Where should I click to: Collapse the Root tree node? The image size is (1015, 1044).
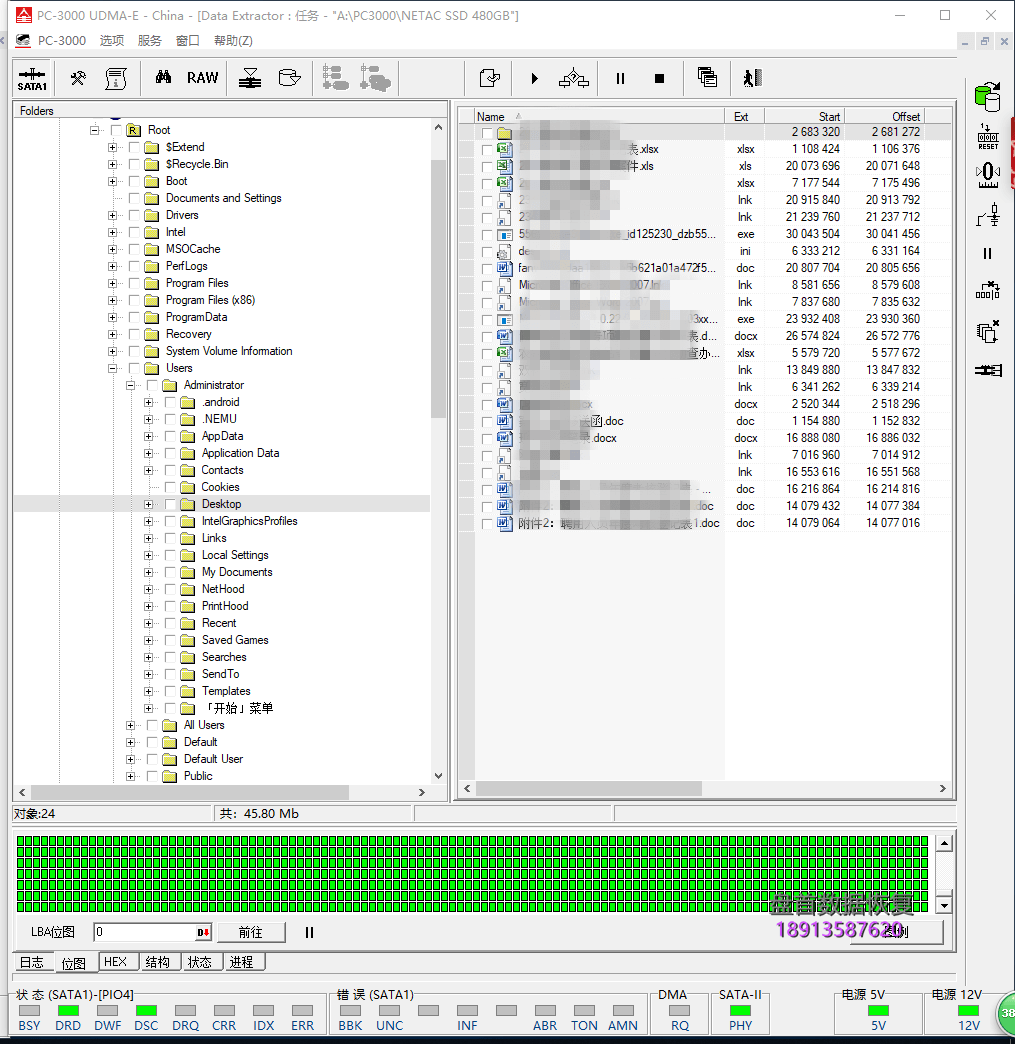coord(95,130)
